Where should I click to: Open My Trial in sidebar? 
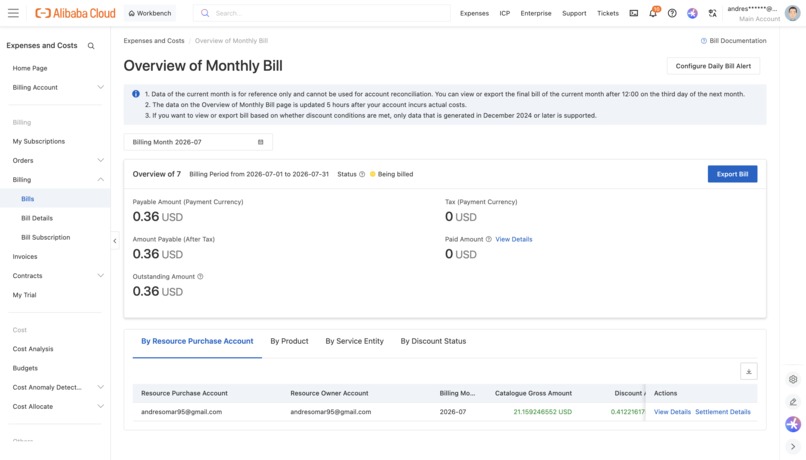[24, 295]
